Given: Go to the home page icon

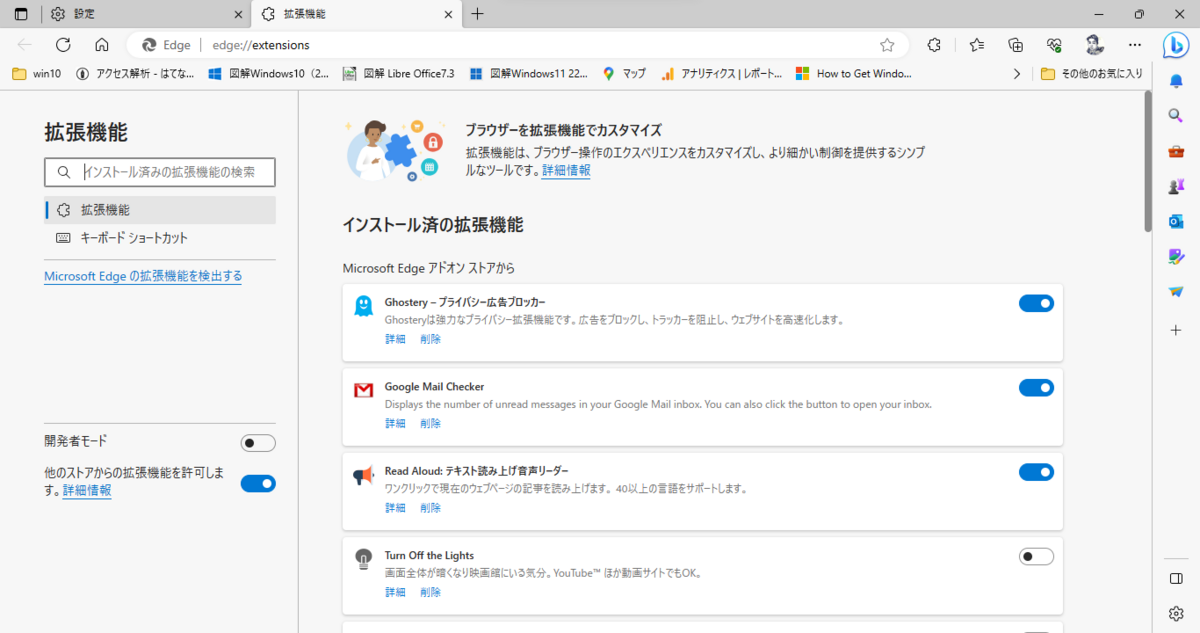Looking at the screenshot, I should click(101, 45).
